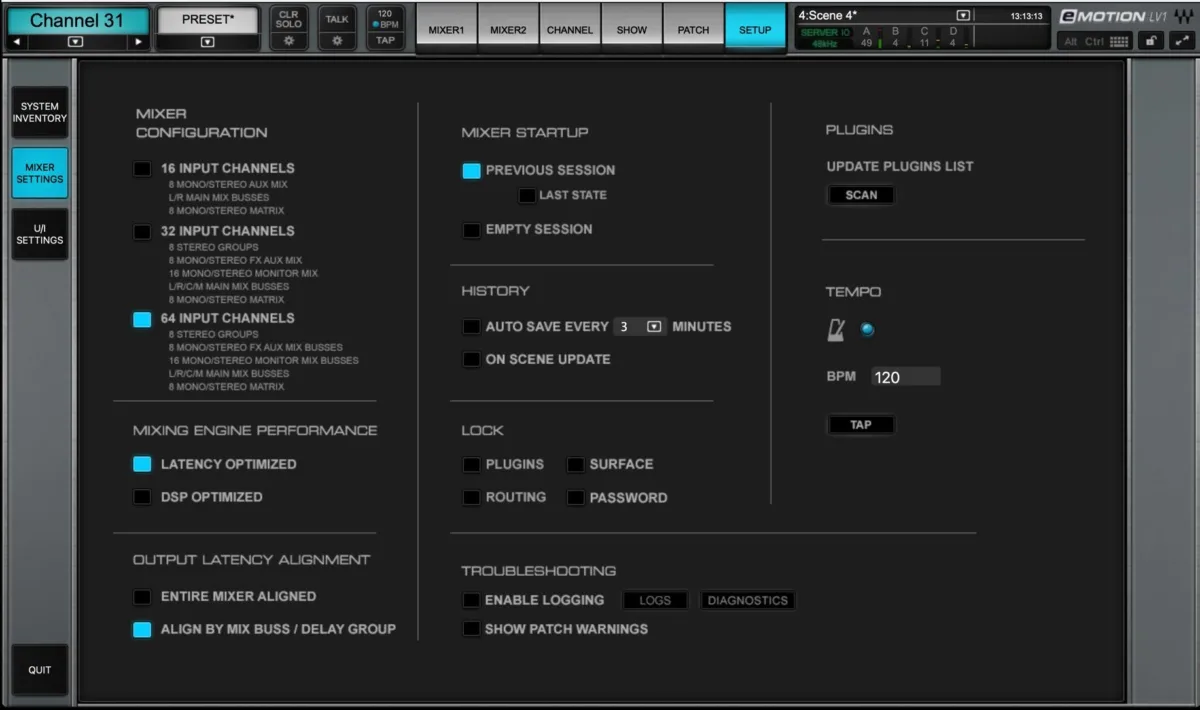Open the PRESET dropdown menu

pos(207,42)
